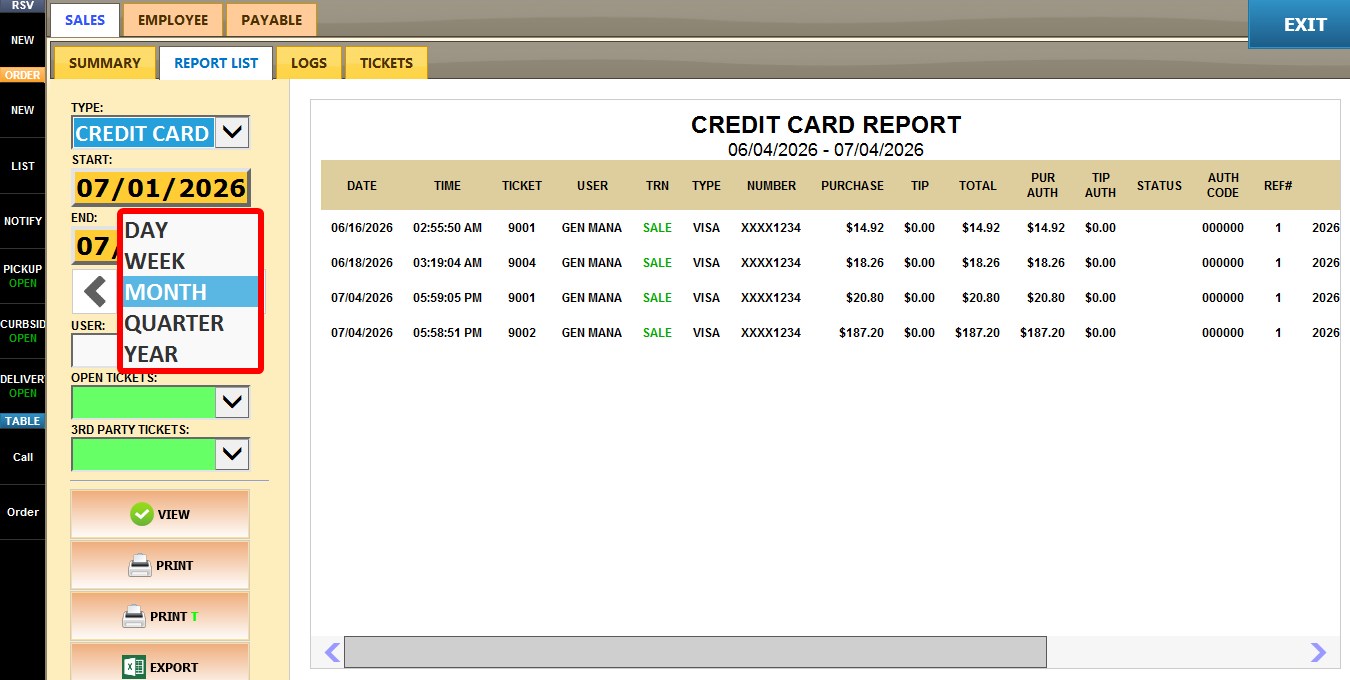Click the date range 06/04/2026 - 07/04/2026
Image resolution: width=1350 pixels, height=680 pixels.
(x=826, y=150)
